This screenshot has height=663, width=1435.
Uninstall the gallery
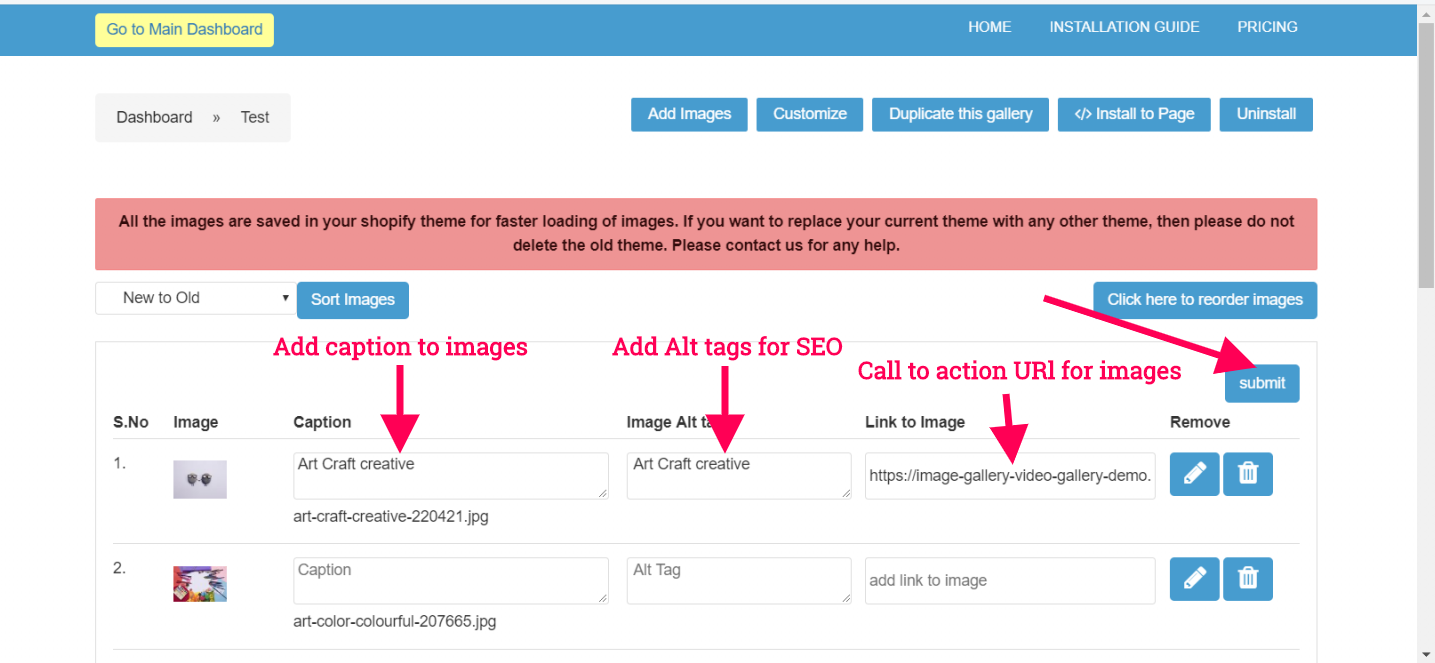coord(1266,114)
